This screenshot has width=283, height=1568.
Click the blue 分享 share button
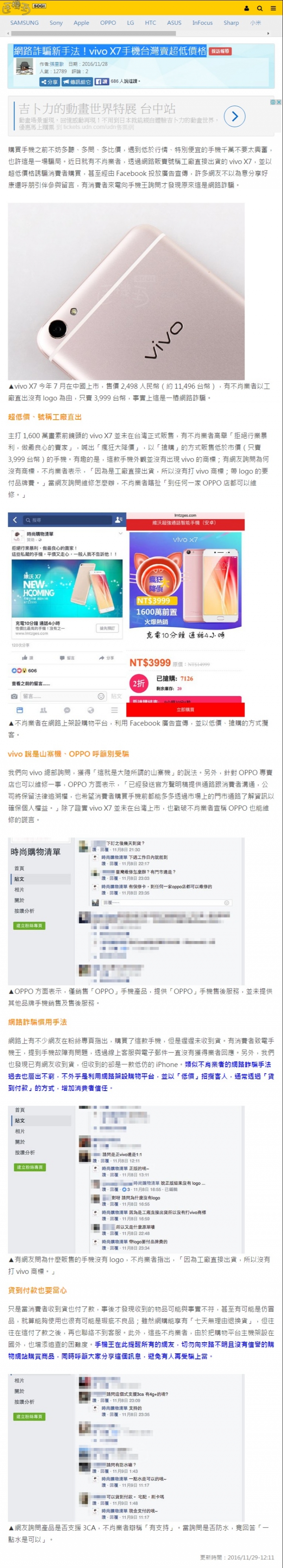[x=50, y=82]
